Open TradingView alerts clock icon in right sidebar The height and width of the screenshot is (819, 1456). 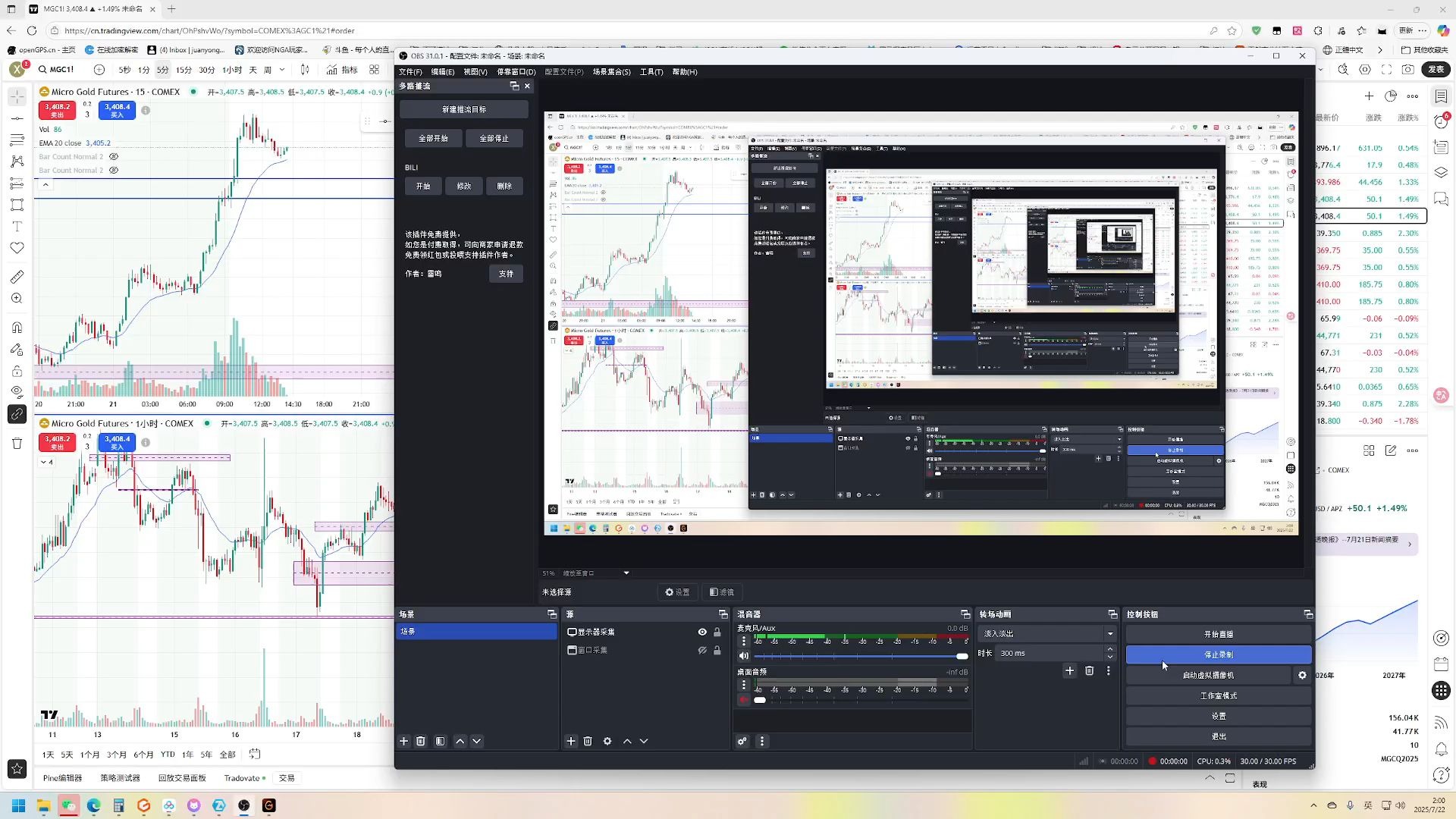point(1441,121)
